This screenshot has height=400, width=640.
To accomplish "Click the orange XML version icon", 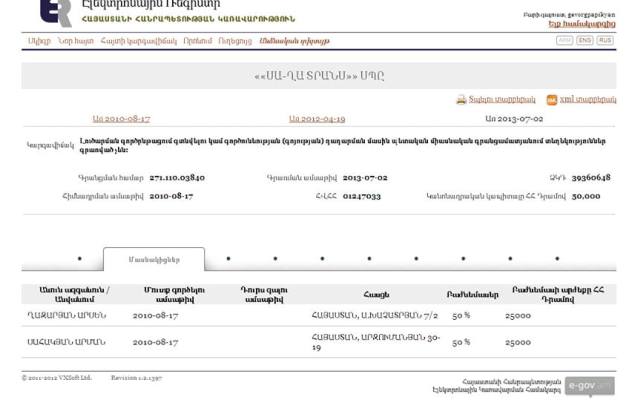I will click(551, 100).
